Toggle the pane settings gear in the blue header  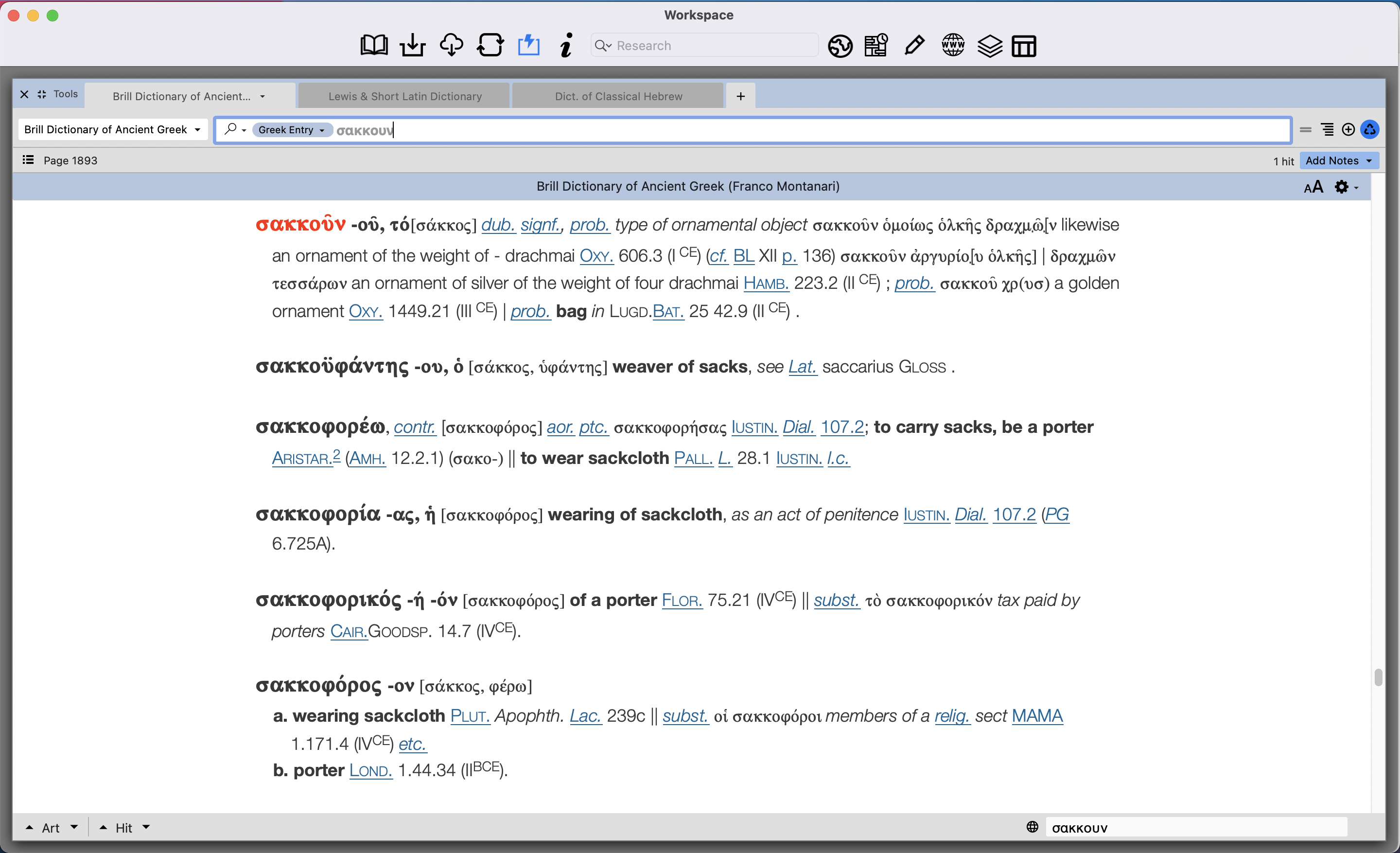(1342, 187)
